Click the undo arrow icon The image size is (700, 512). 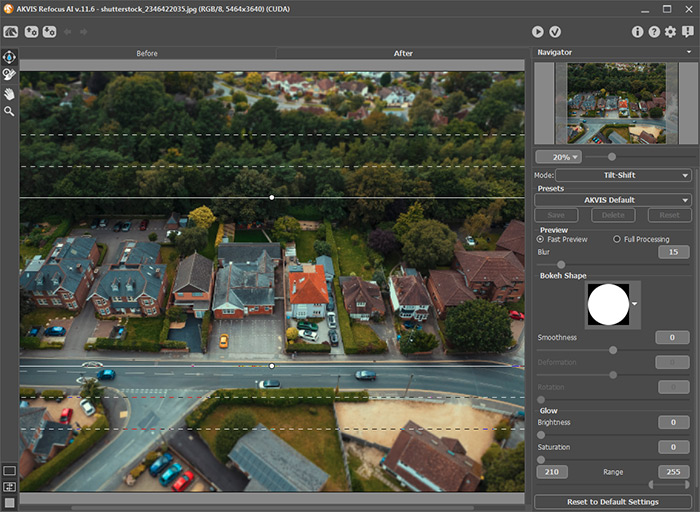coord(68,32)
